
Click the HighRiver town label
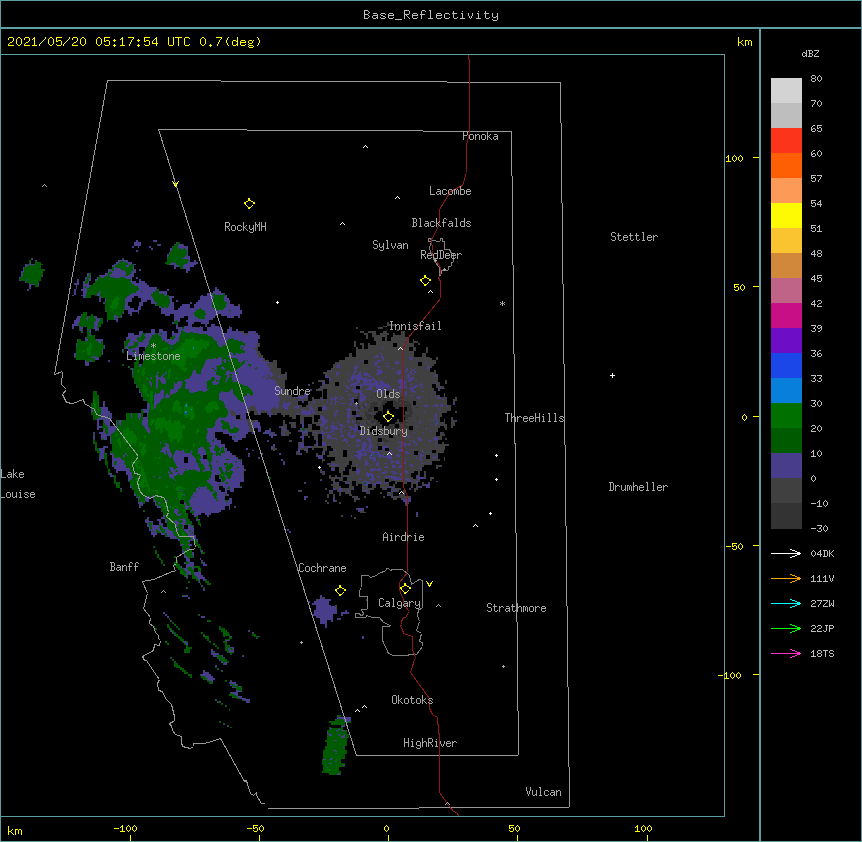[x=430, y=743]
